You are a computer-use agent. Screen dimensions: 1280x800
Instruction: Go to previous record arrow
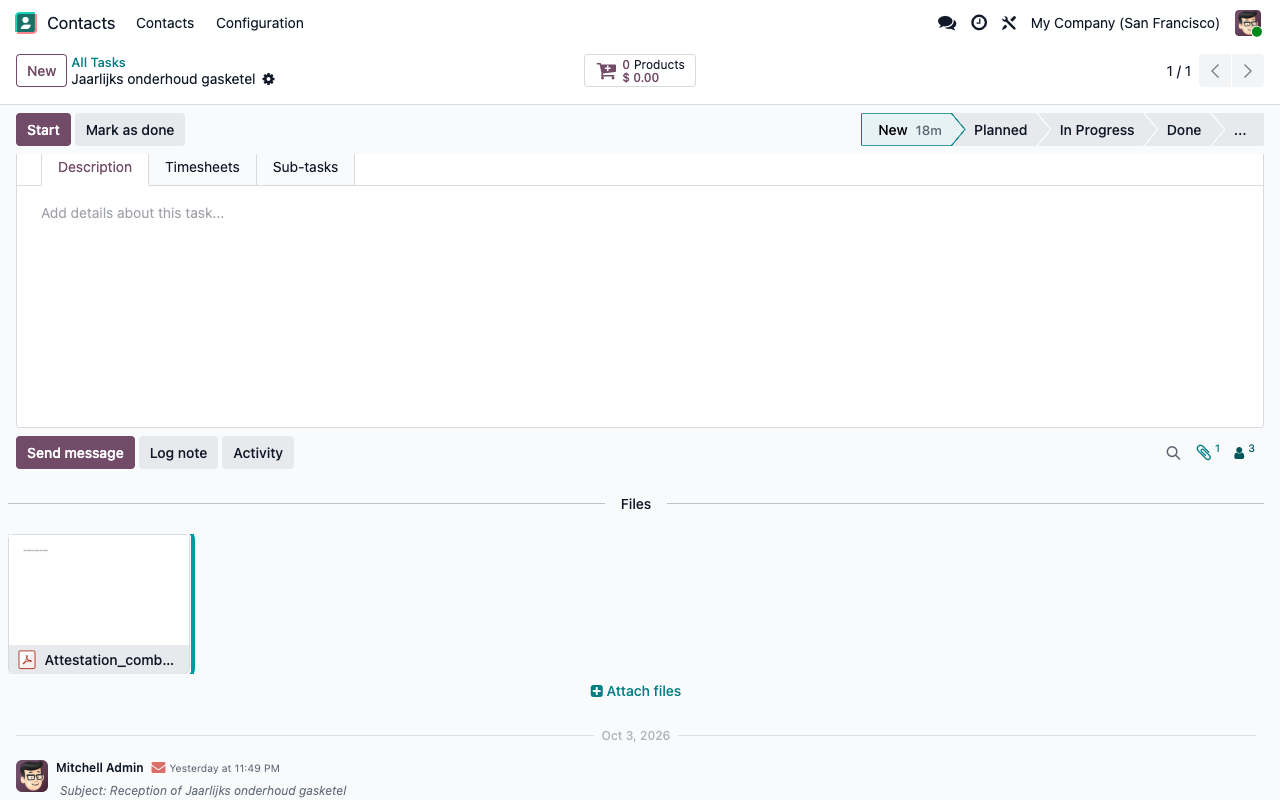tap(1215, 71)
